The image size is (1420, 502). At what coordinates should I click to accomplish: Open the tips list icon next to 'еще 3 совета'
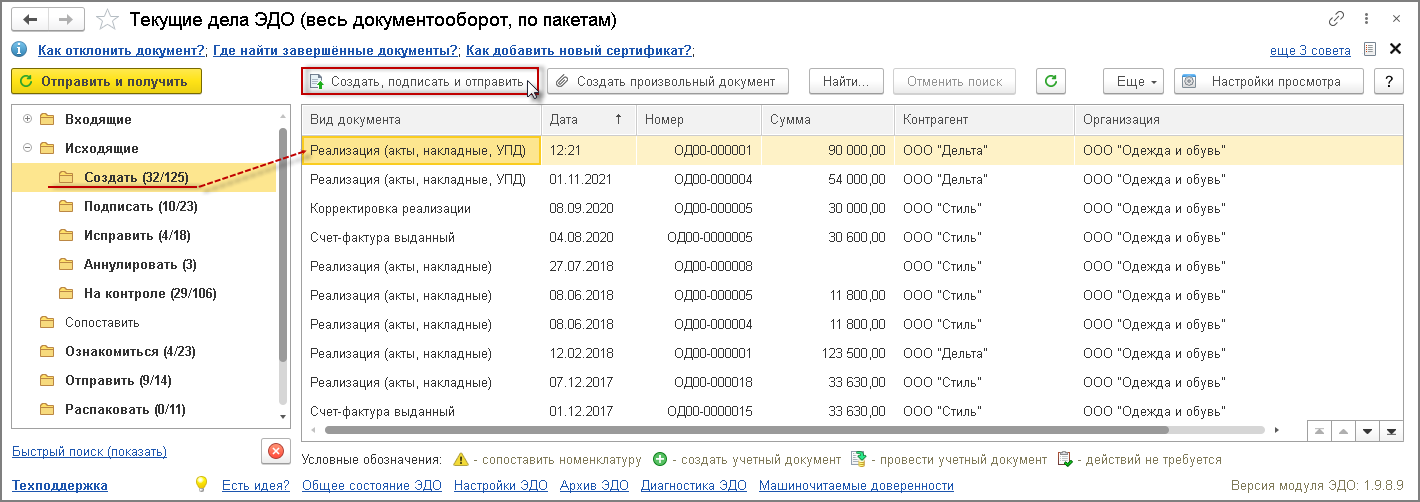1370,49
